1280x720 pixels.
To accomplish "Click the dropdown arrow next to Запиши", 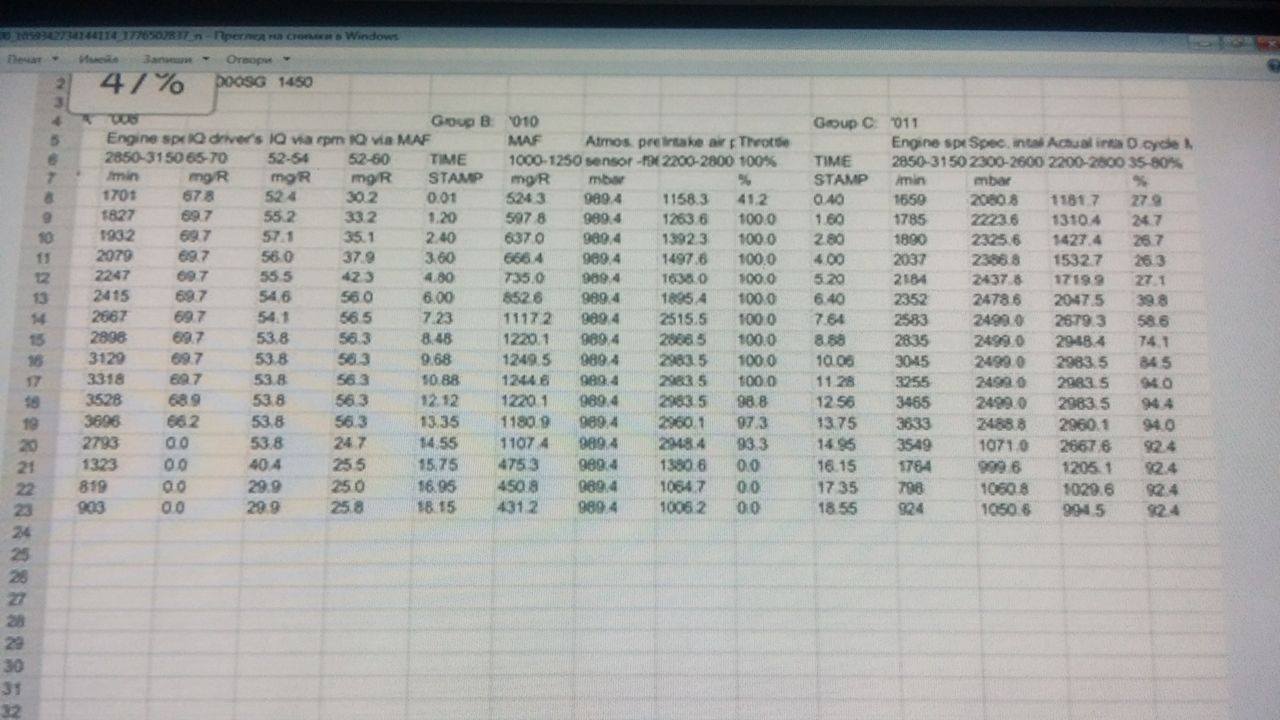I will tap(205, 59).
